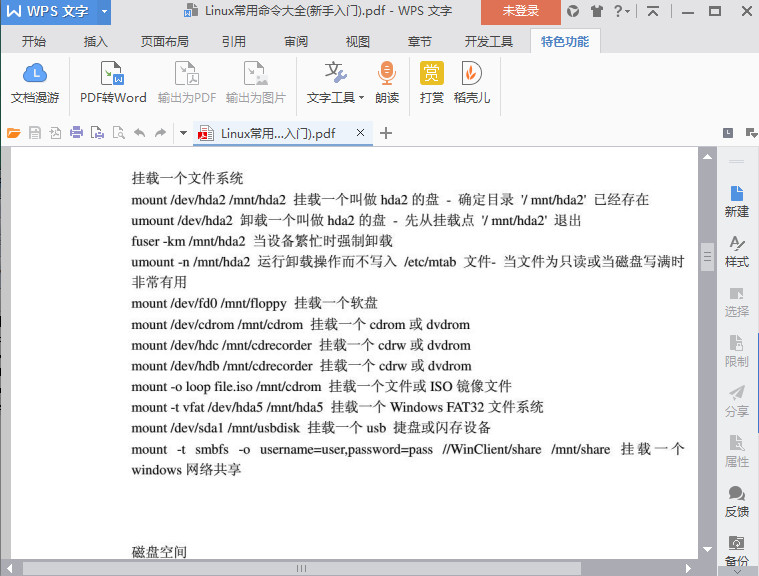
Task: Click the heading 挂载一个文件系统
Action: 187,179
